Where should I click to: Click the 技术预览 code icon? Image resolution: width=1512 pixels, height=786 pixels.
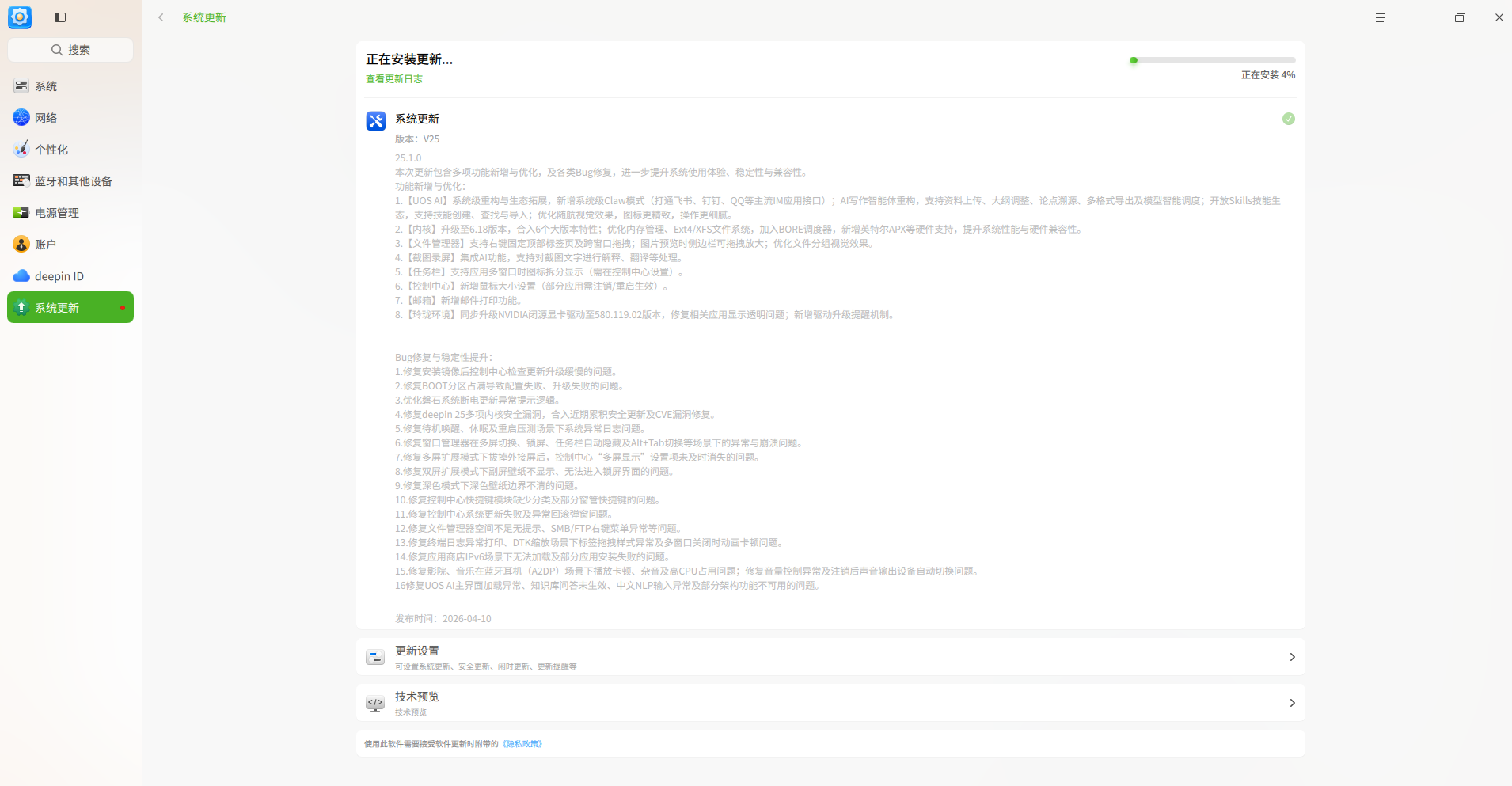(x=375, y=703)
